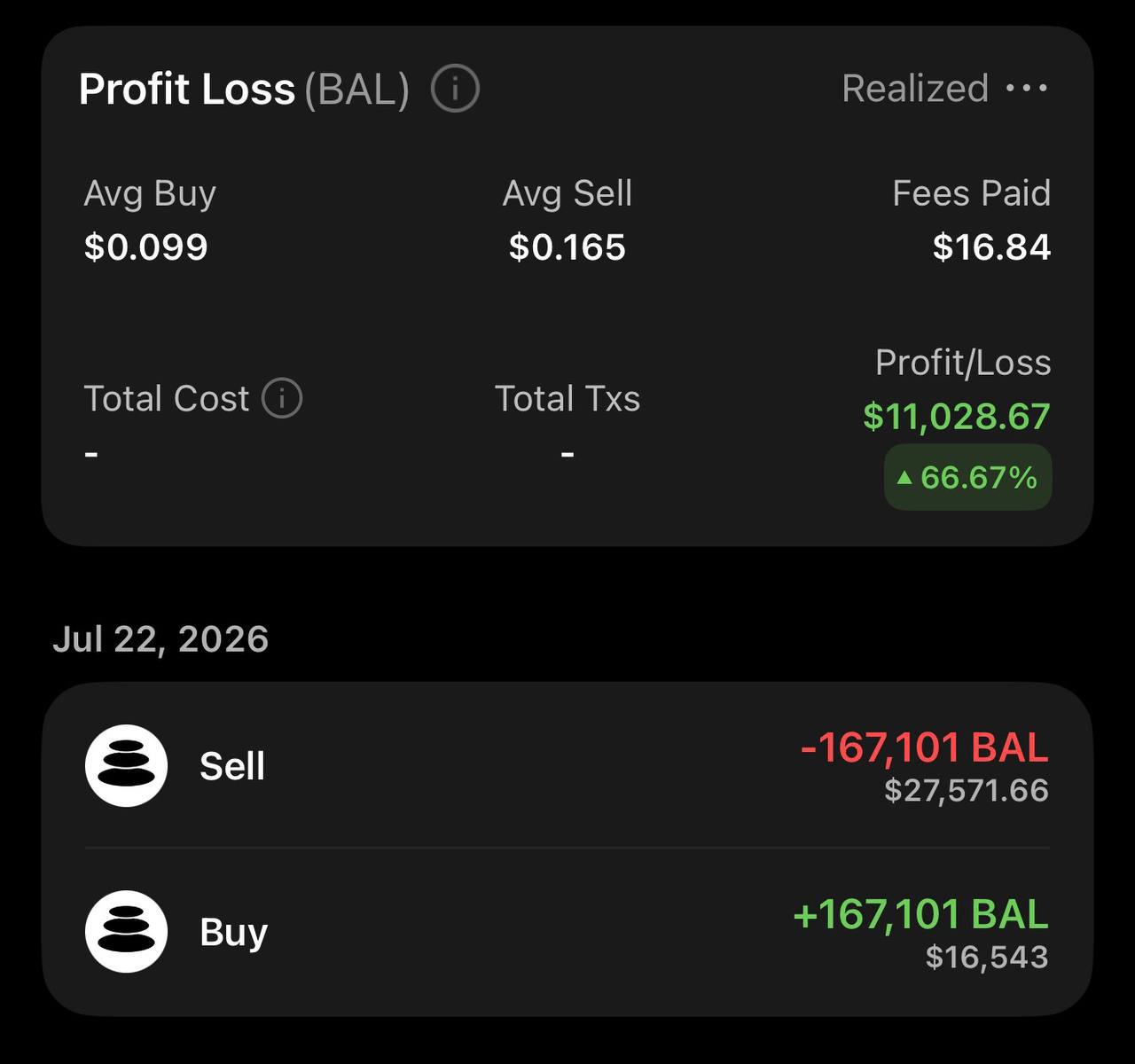Image resolution: width=1135 pixels, height=1064 pixels.
Task: Select the +167,101 BAL buy amount
Action: click(920, 913)
